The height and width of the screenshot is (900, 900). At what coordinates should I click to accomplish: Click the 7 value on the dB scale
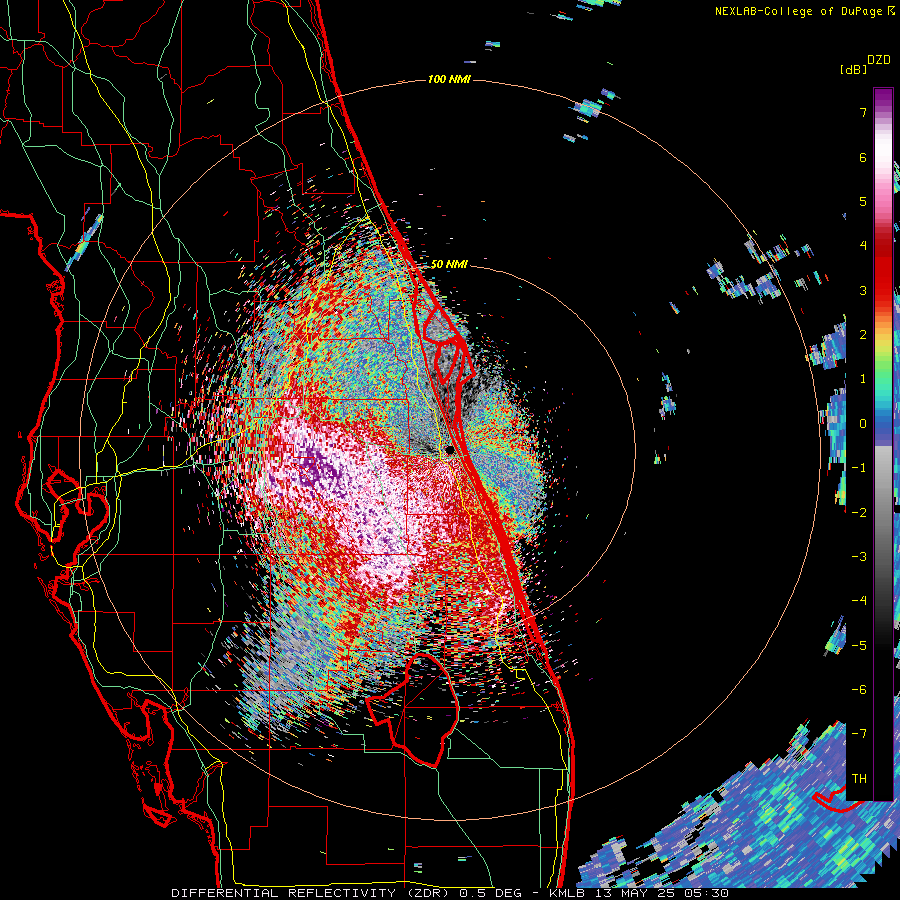[x=863, y=112]
